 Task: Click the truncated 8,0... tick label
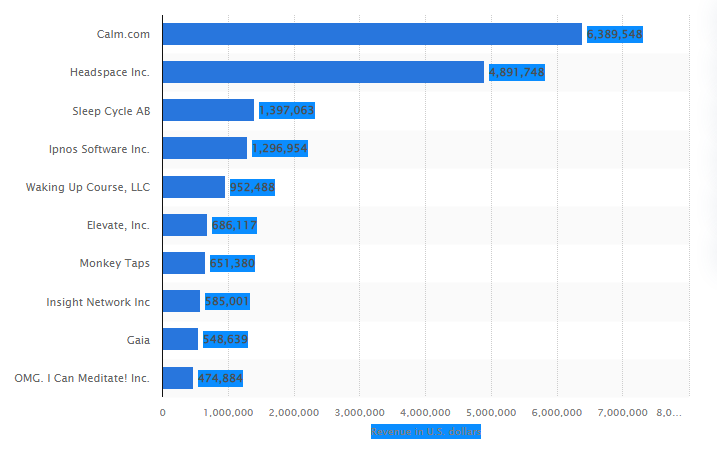[669, 413]
